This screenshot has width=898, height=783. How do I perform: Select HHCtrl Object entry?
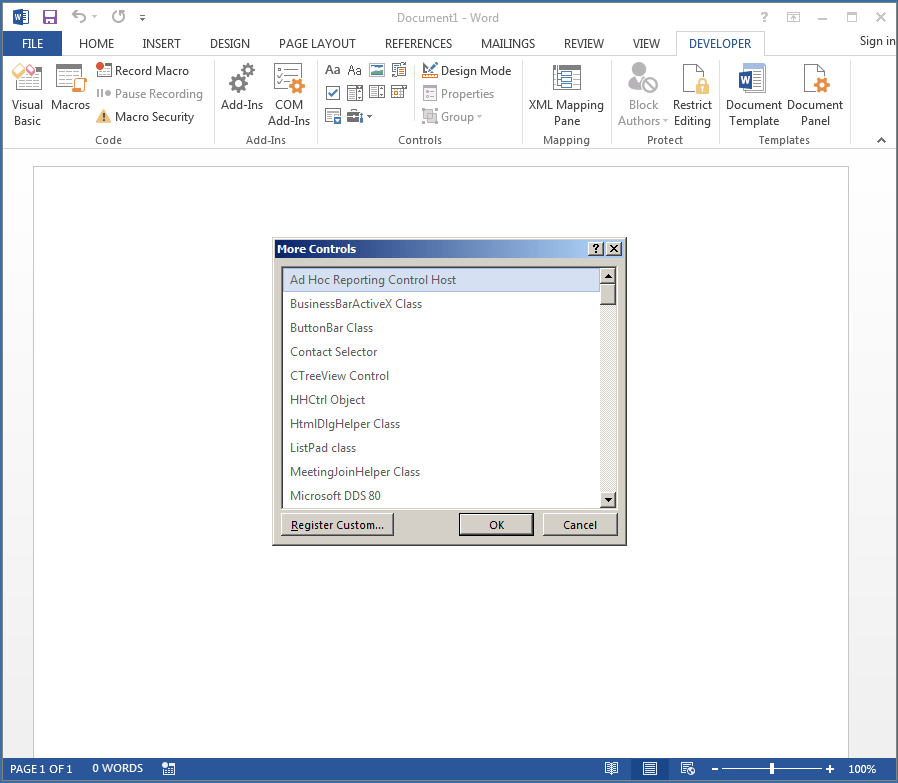[441, 400]
